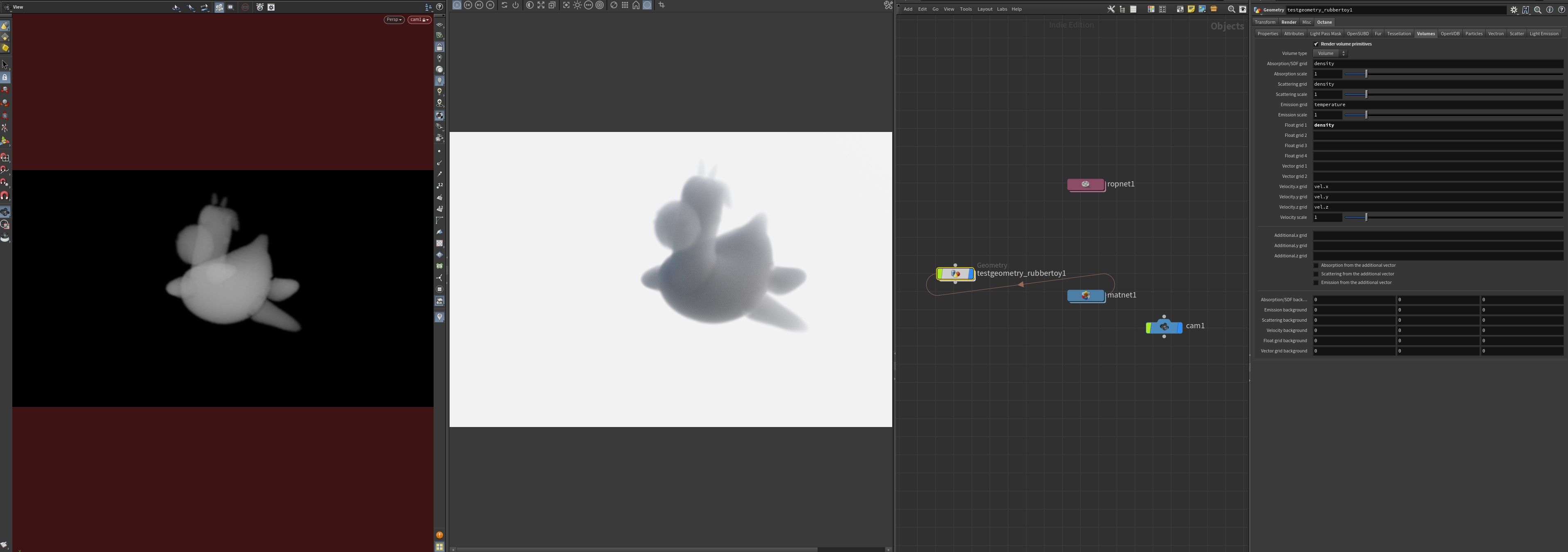
Task: Click the crop region render icon
Action: 661,5
